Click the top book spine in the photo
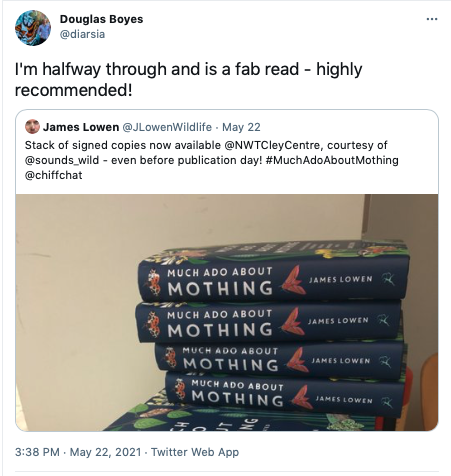The image size is (451, 476). pos(273,279)
